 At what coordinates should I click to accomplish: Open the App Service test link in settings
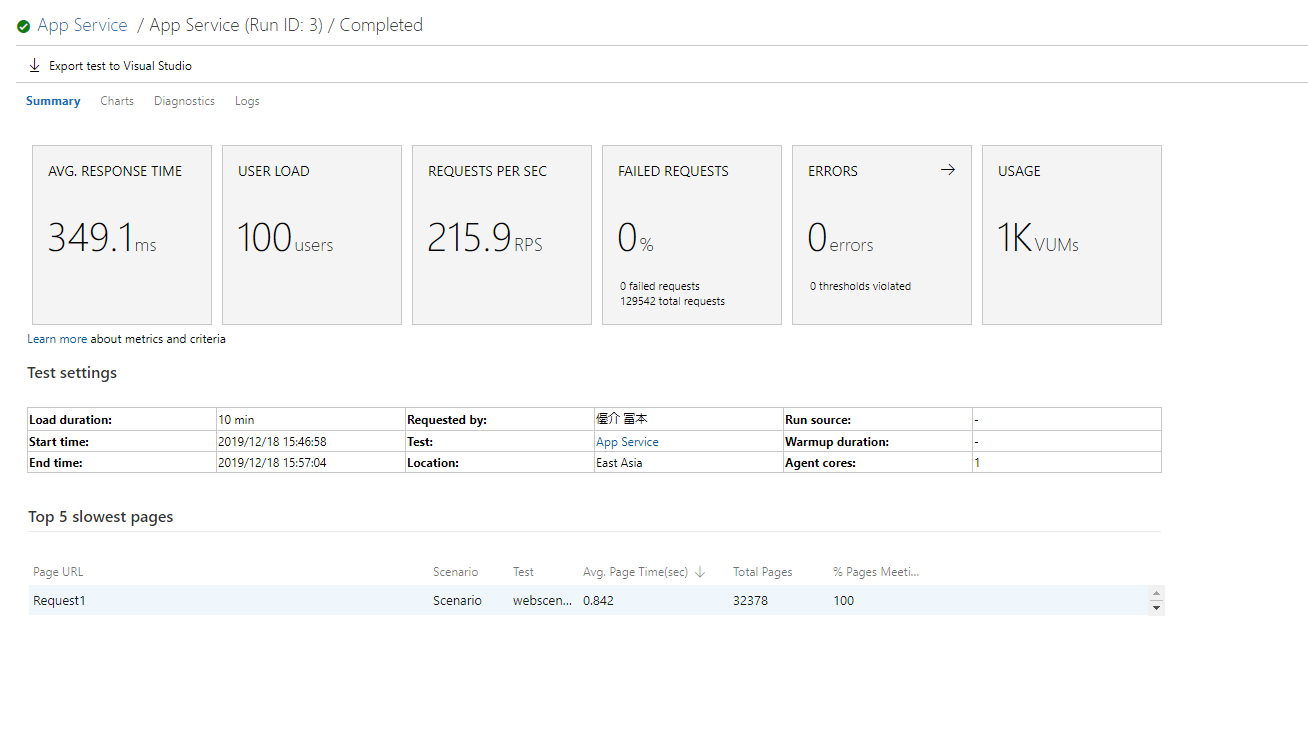pos(627,442)
